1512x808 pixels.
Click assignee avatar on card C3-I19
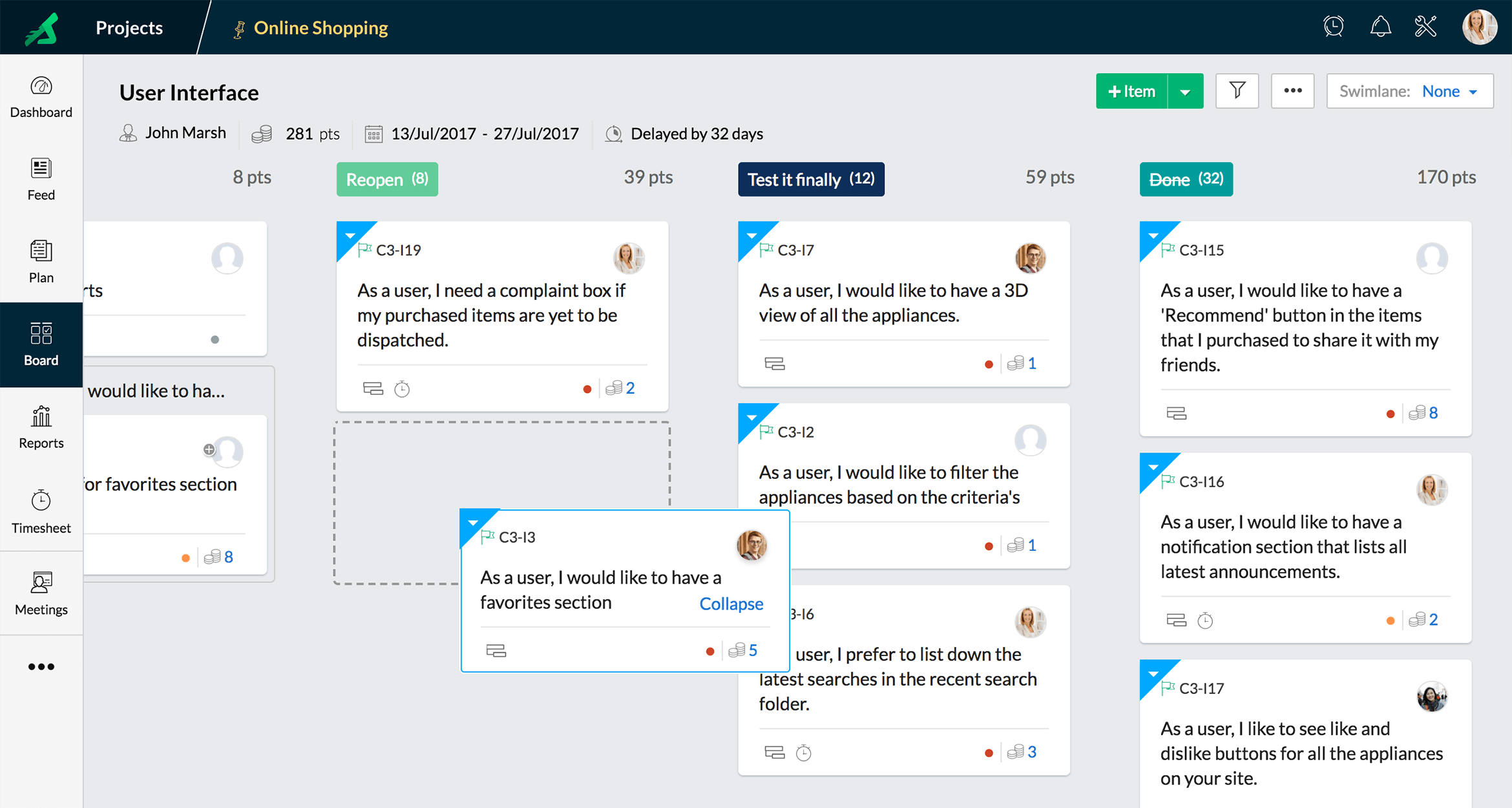(629, 258)
